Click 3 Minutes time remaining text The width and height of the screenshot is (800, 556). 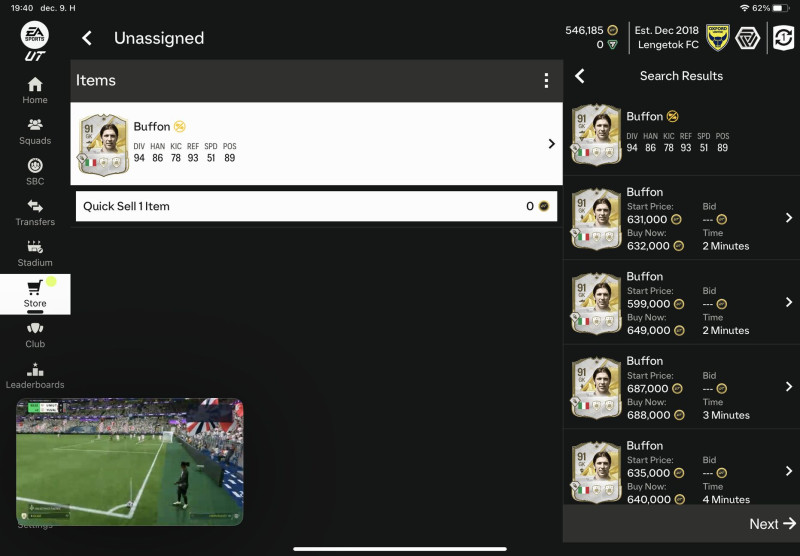coord(726,415)
